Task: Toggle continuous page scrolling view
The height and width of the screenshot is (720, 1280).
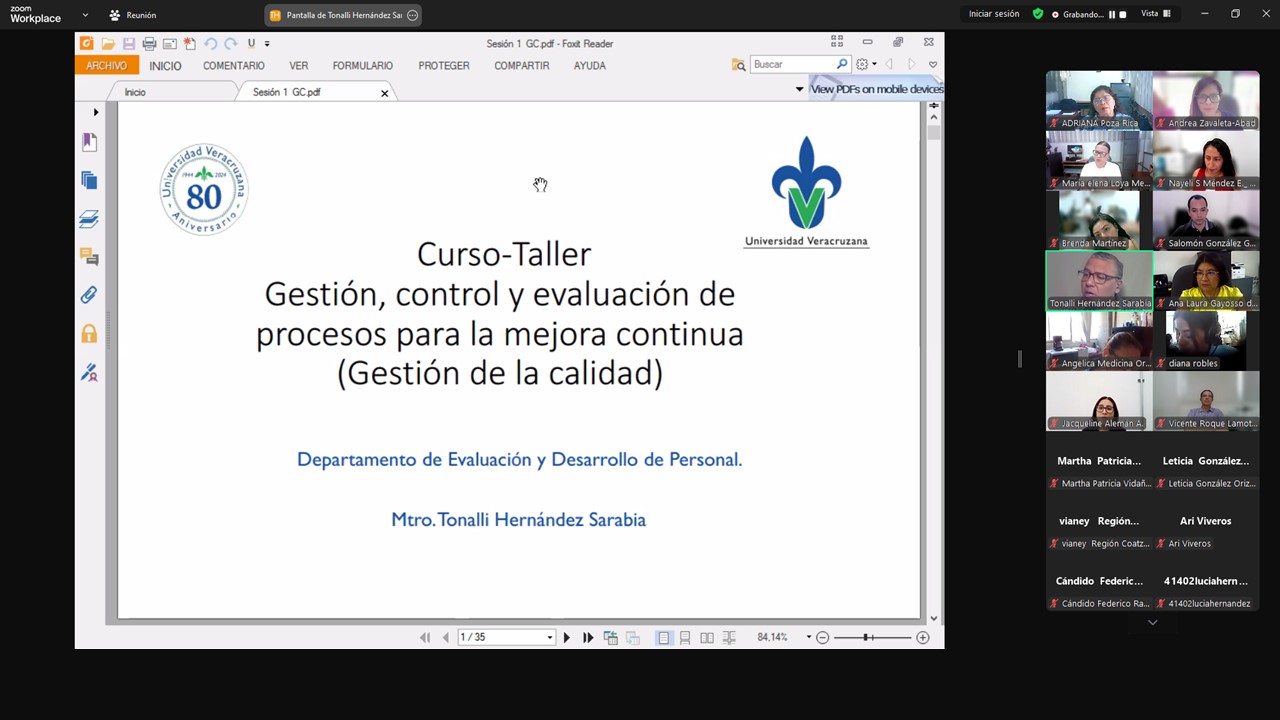Action: tap(685, 638)
